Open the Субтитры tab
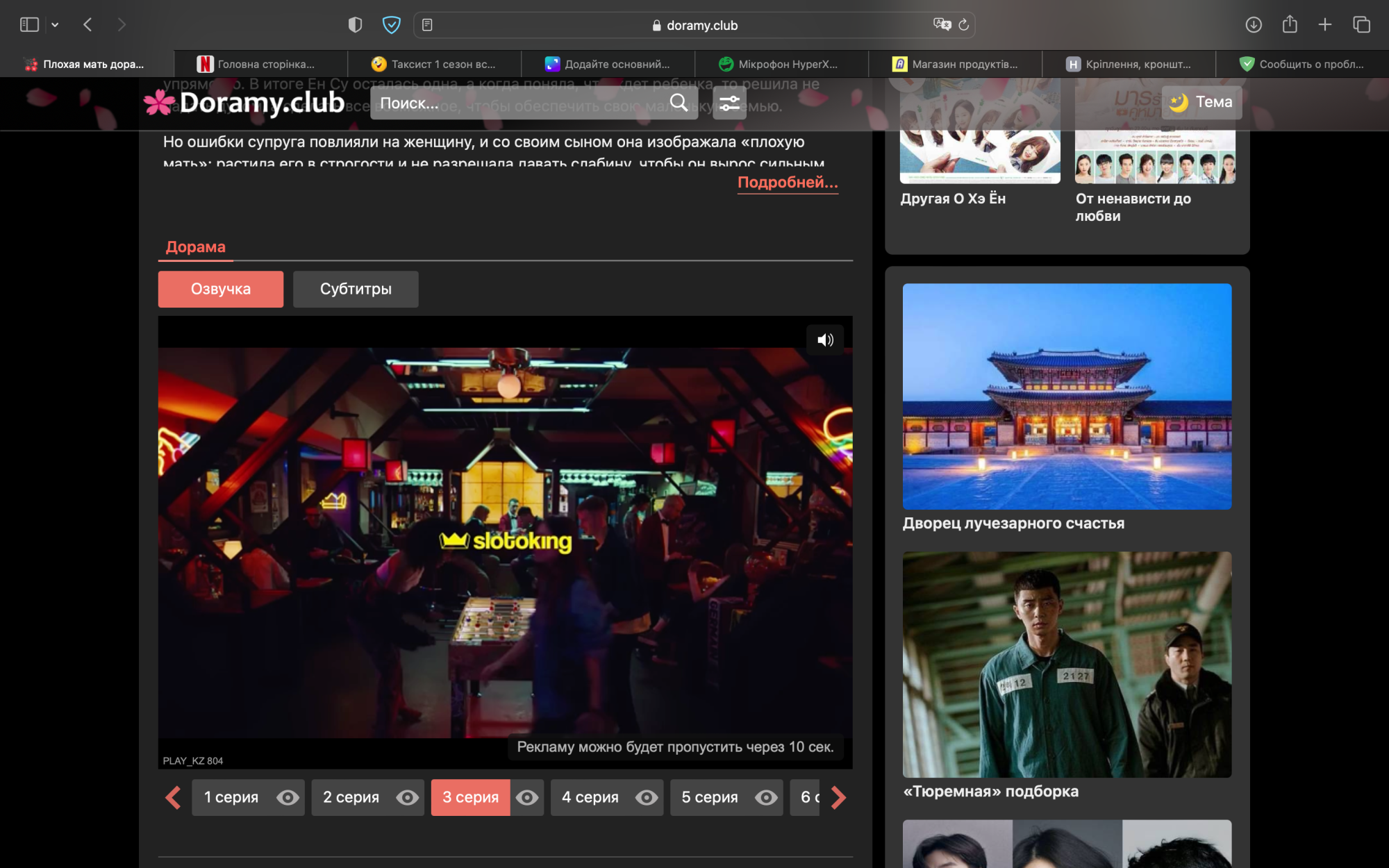 [356, 289]
